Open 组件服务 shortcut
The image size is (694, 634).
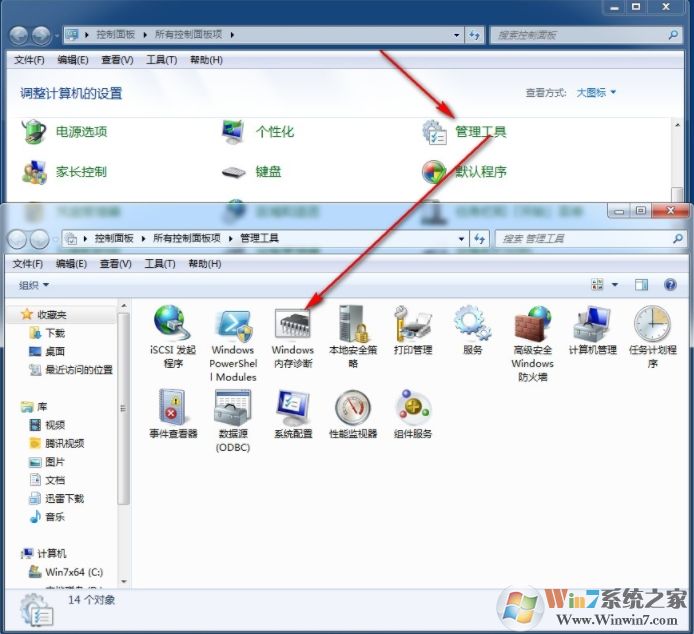413,414
